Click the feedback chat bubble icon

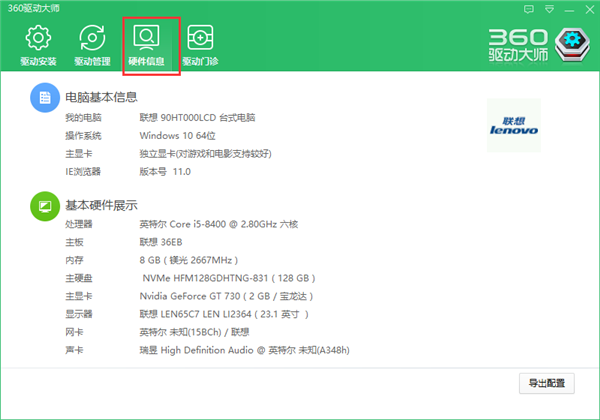[529, 10]
